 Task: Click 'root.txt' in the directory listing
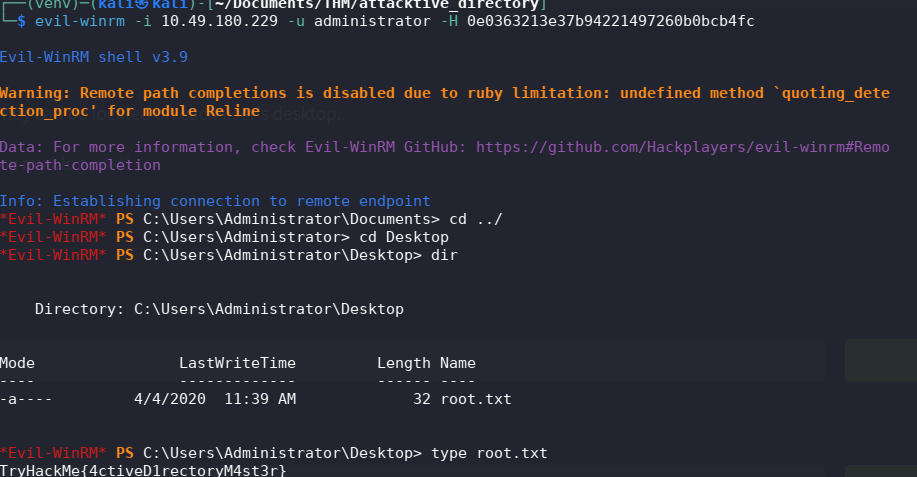coord(475,399)
